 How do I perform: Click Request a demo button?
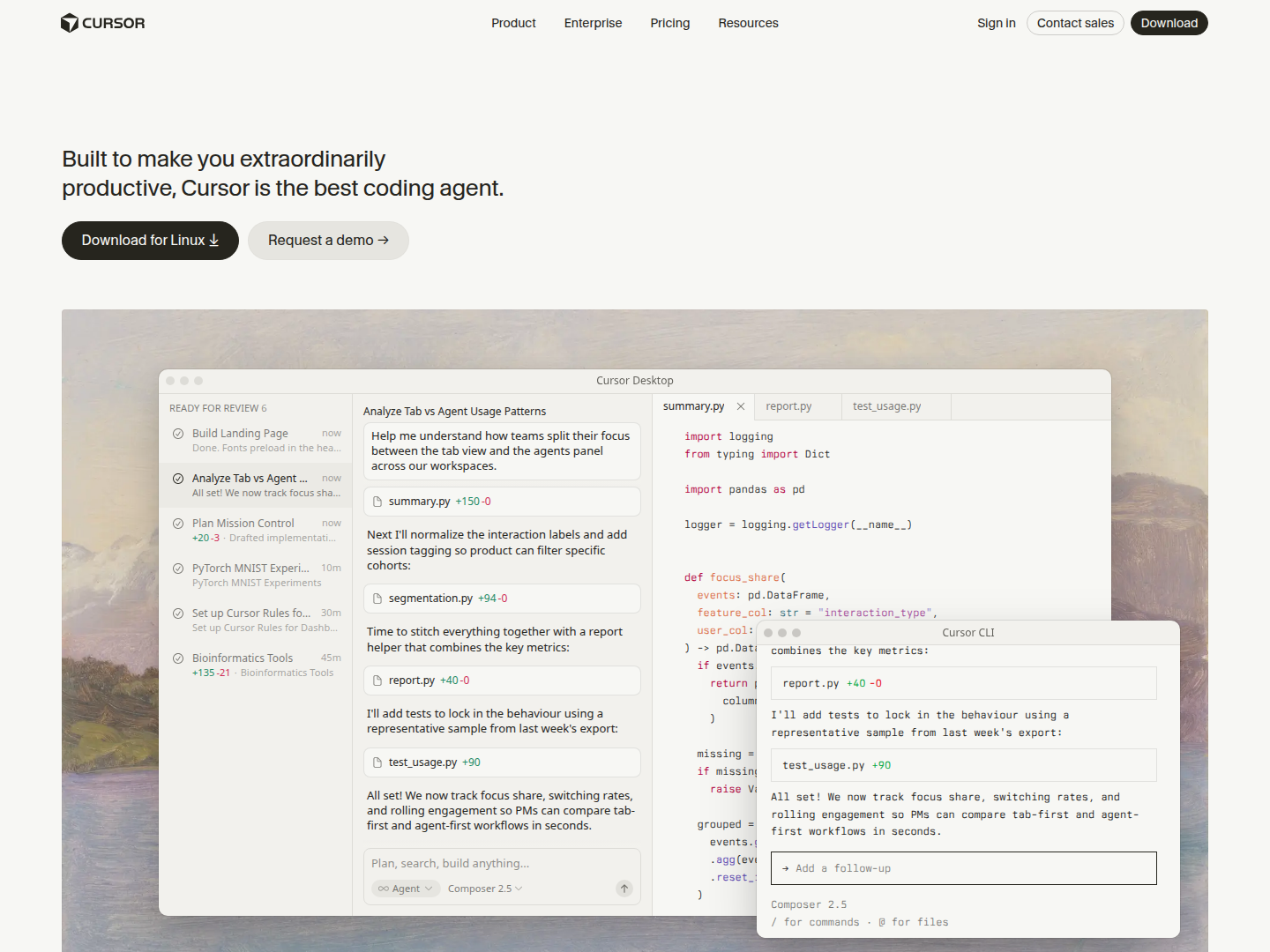[328, 241]
